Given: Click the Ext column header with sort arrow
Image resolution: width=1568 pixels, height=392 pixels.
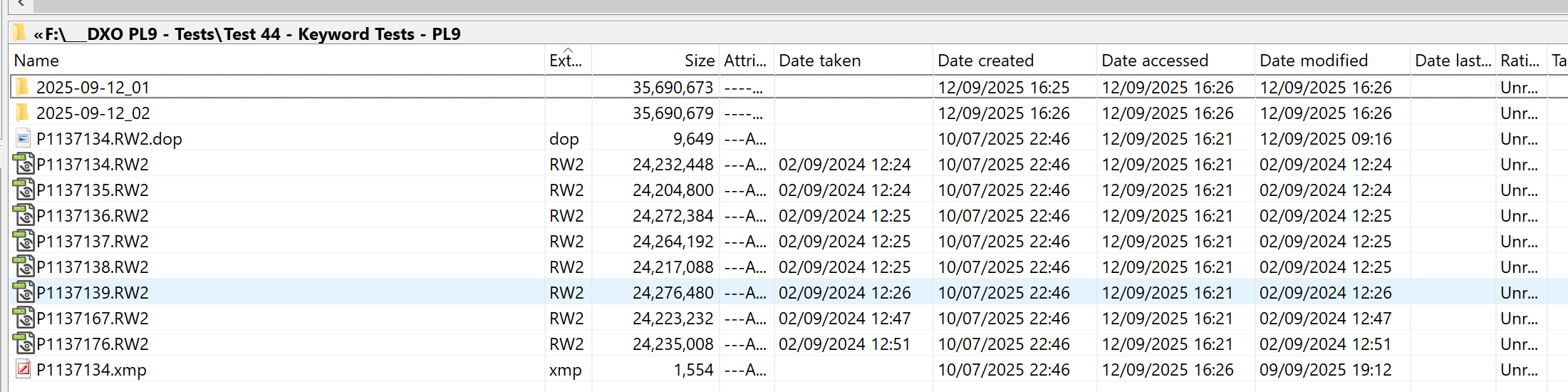Looking at the screenshot, I should pos(566,61).
